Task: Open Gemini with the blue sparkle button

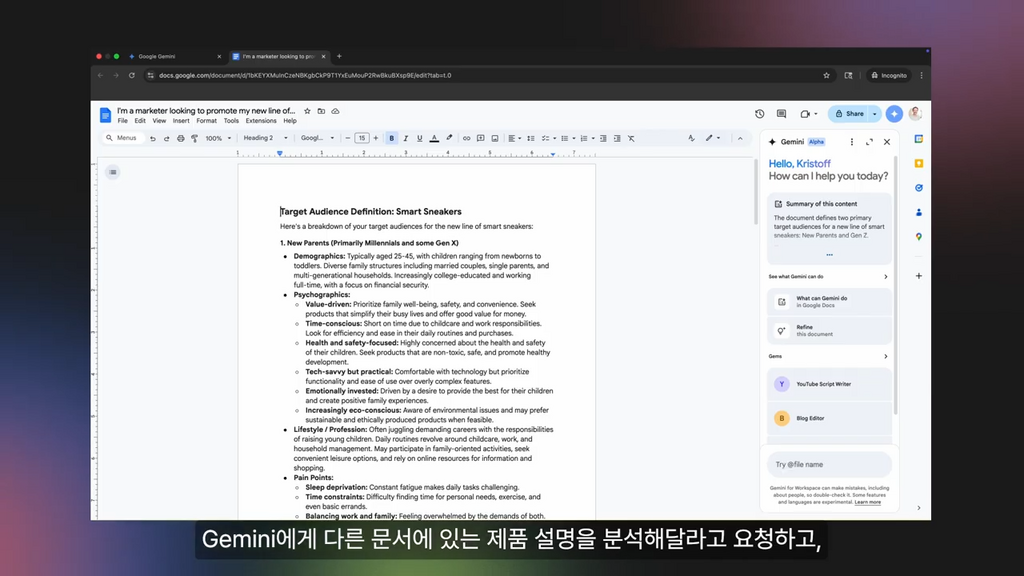Action: click(x=894, y=114)
